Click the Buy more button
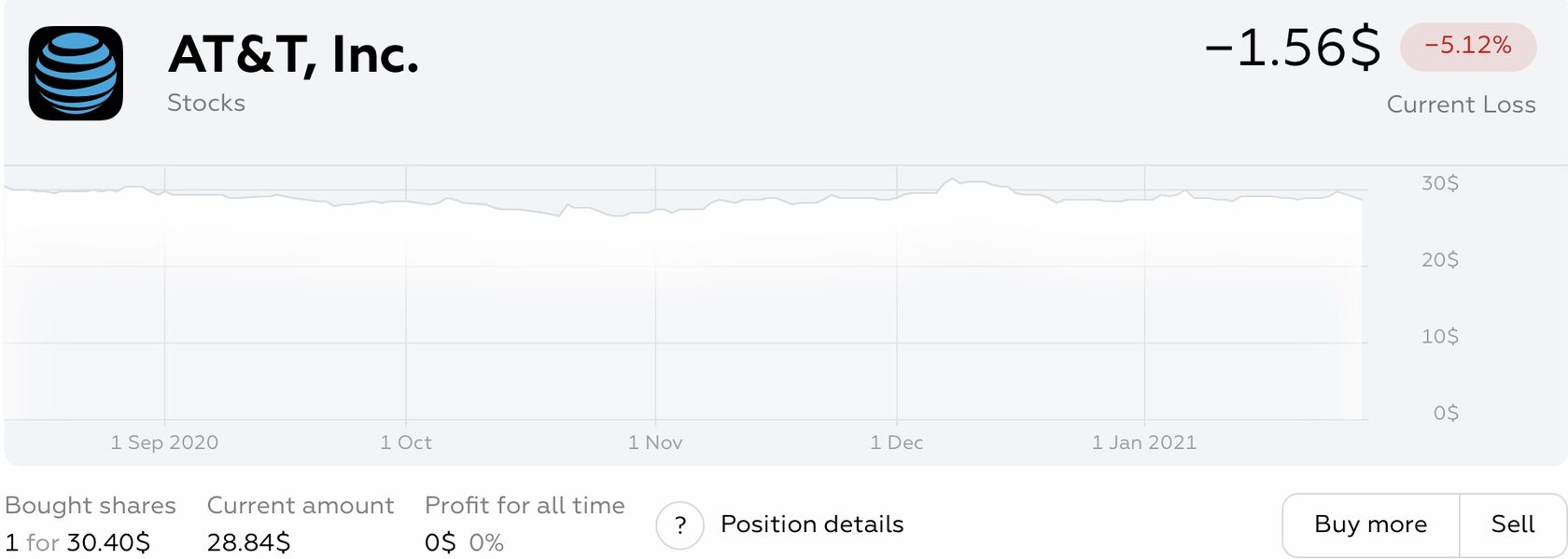Viewport: 1568px width, 559px height. [x=1370, y=524]
